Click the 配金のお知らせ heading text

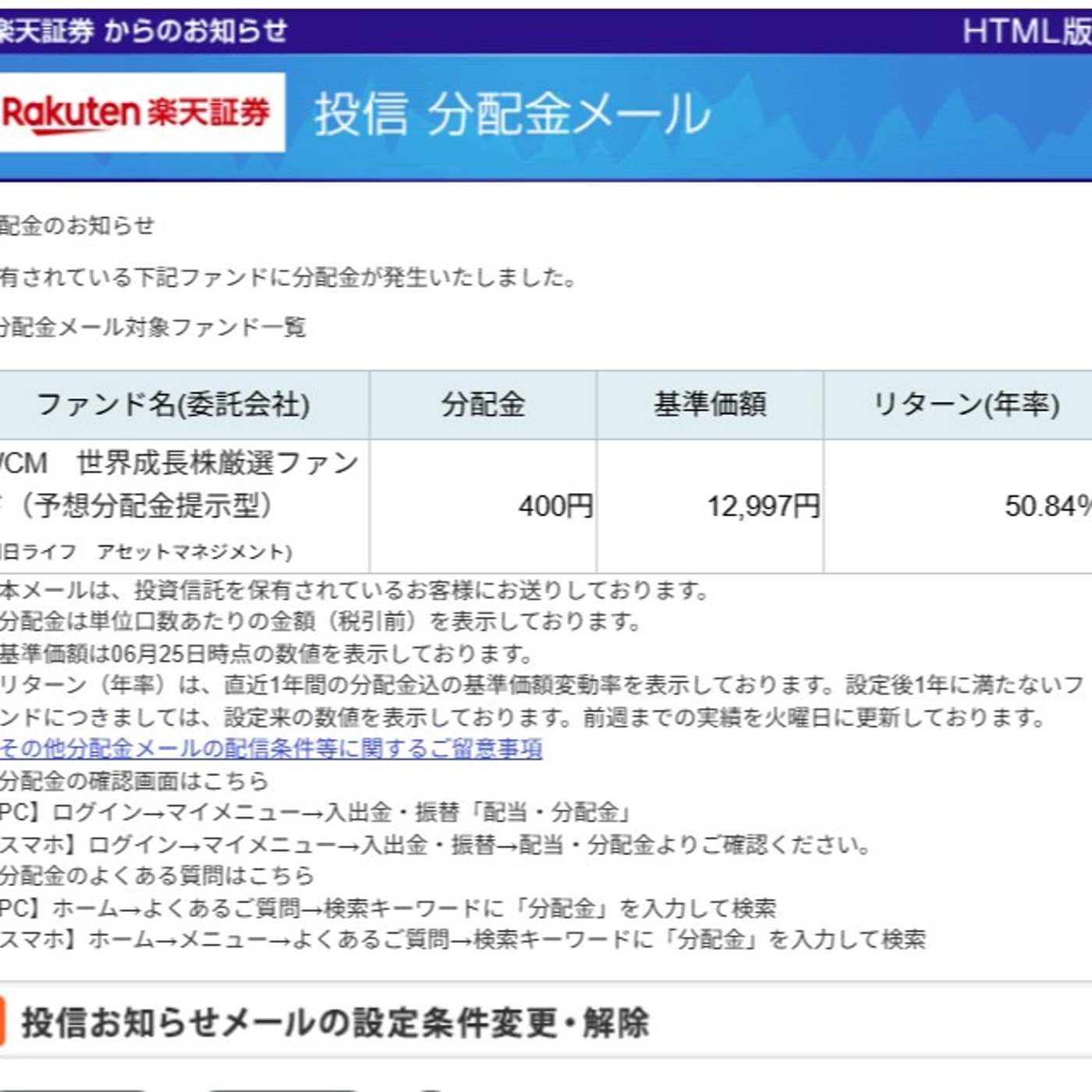(77, 226)
